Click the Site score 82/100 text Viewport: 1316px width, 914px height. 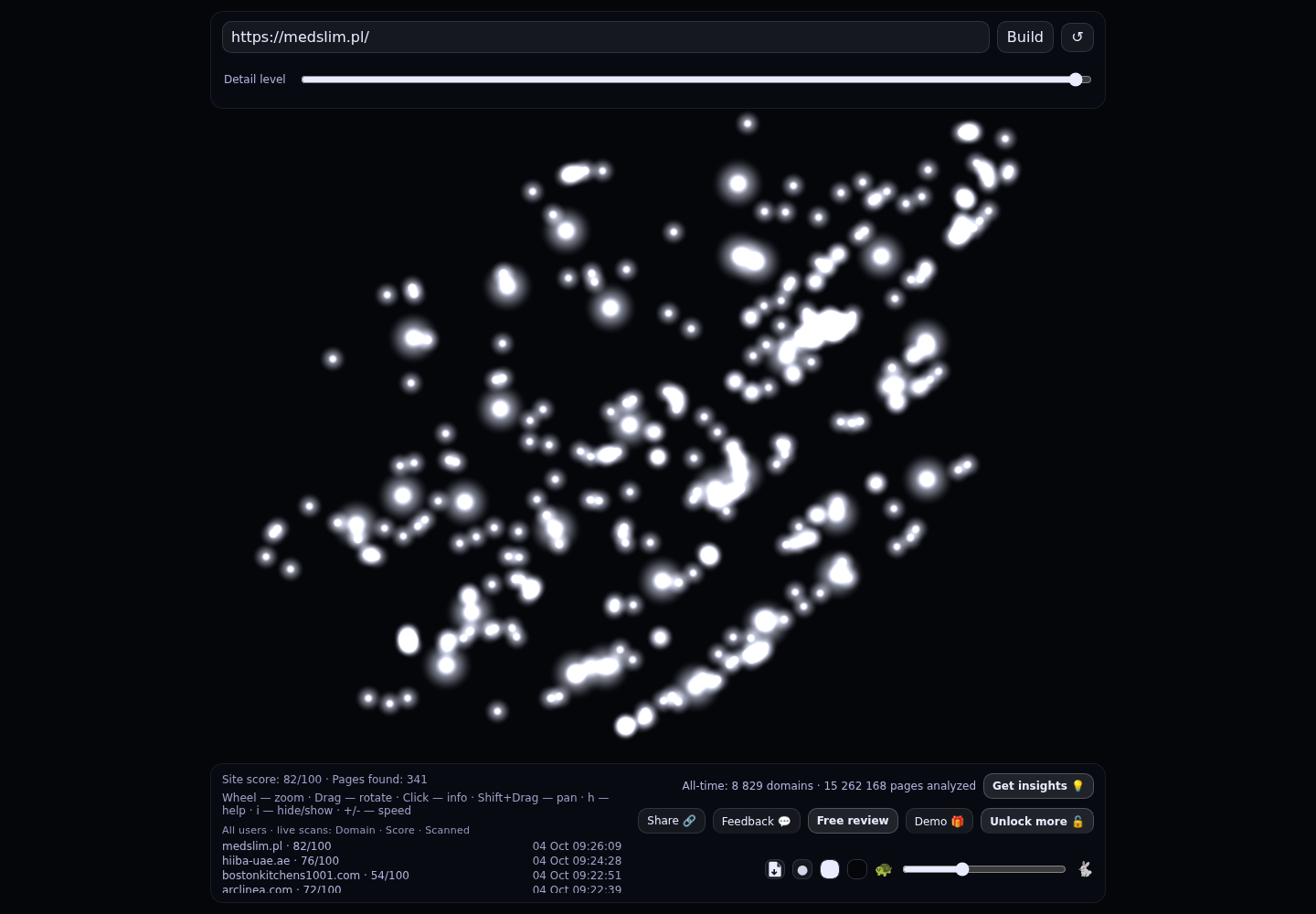coord(271,780)
